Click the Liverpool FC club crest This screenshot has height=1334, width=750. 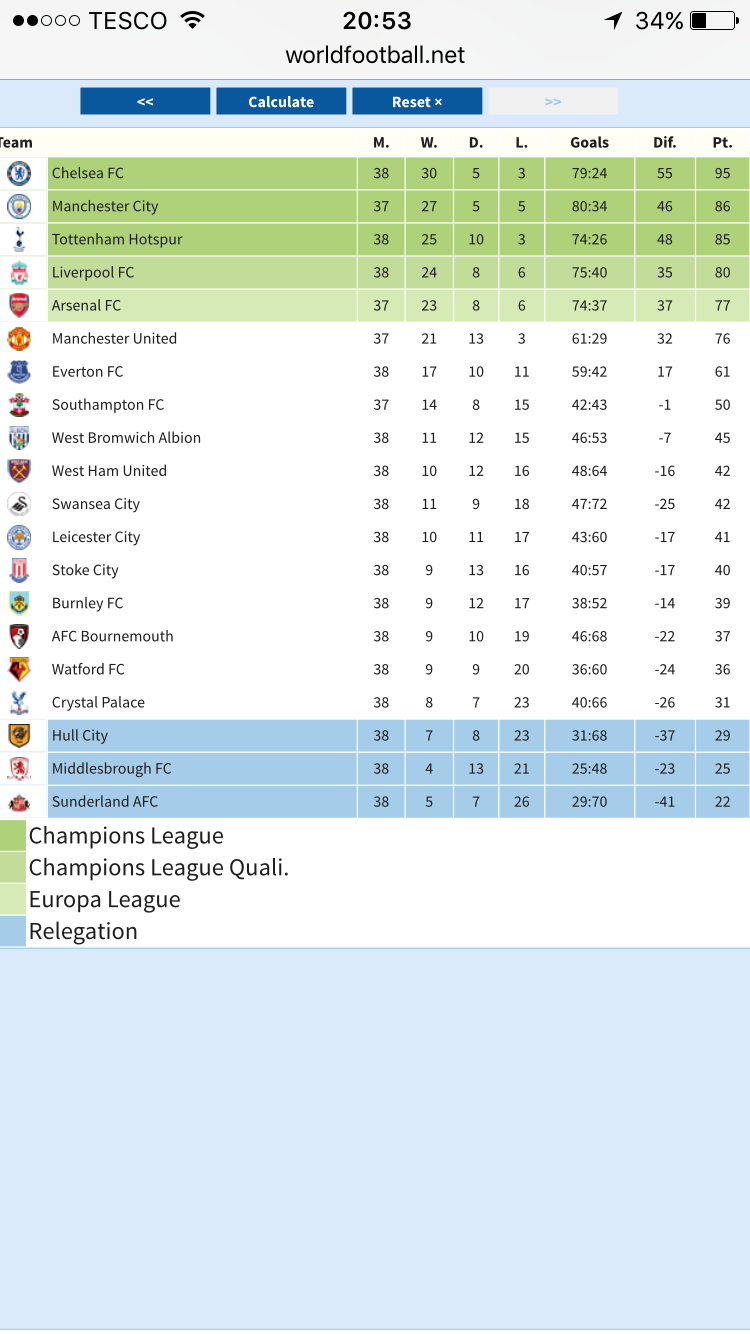click(19, 272)
